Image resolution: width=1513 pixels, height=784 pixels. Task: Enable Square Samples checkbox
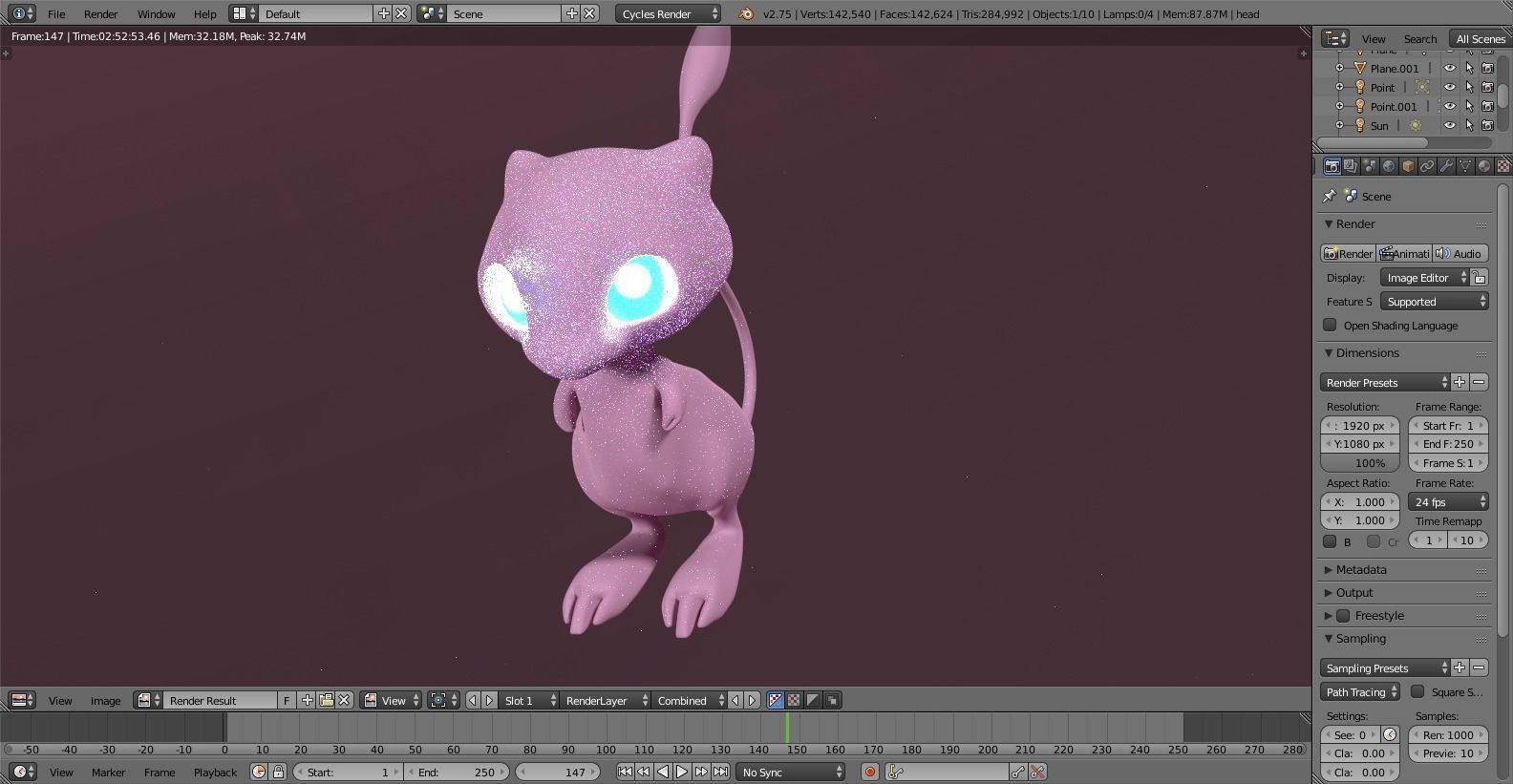pyautogui.click(x=1417, y=691)
